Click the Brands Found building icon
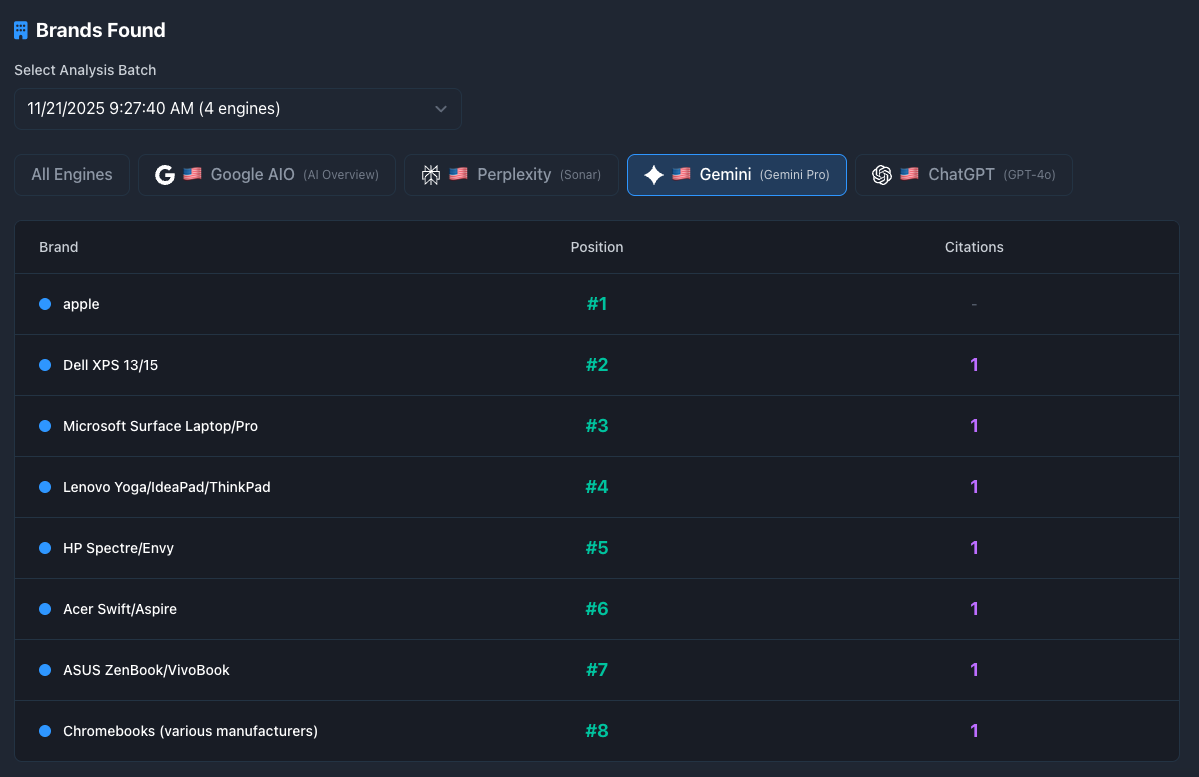 (x=21, y=31)
